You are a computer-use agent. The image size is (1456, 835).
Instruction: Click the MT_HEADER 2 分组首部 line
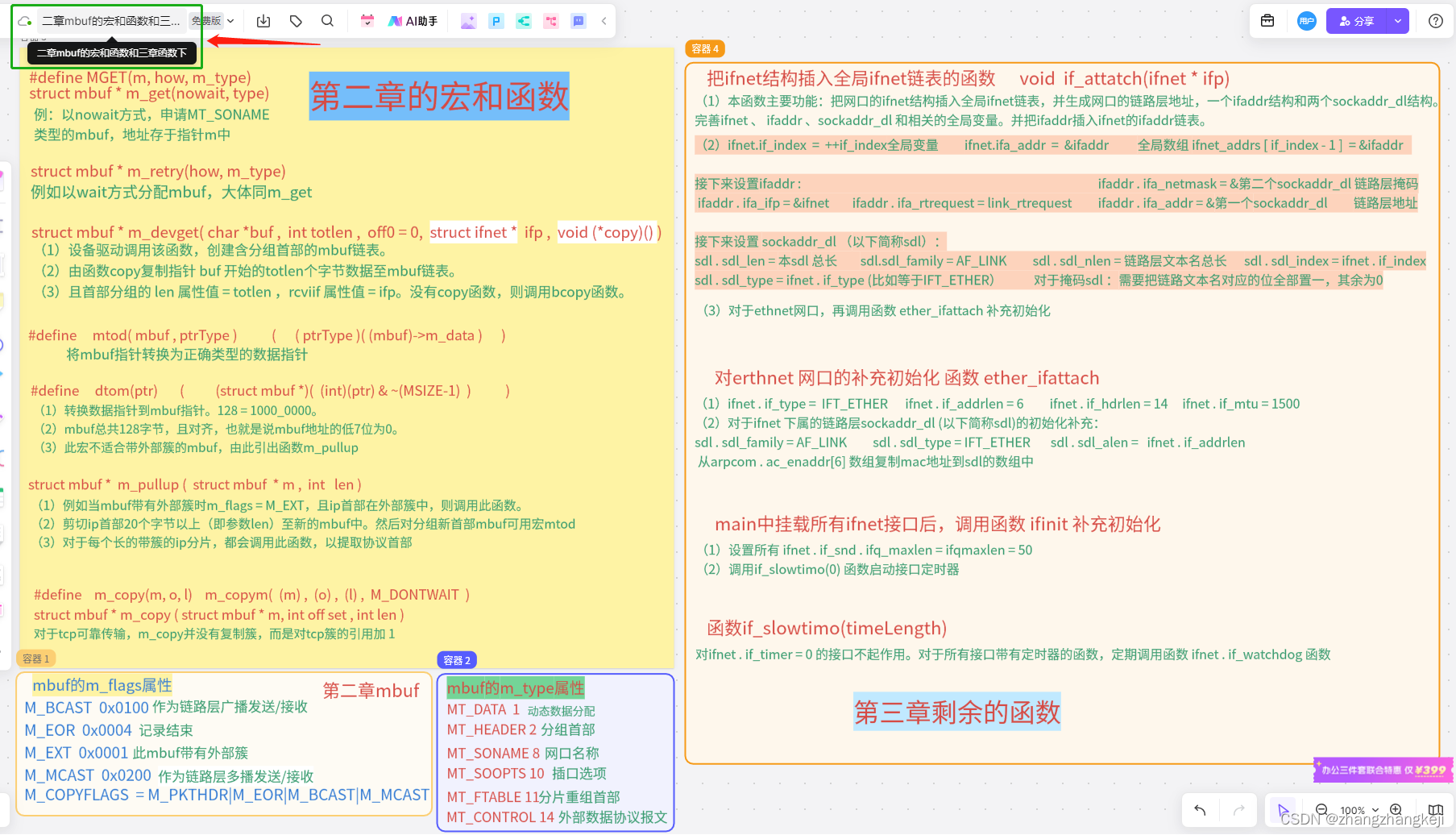coord(521,729)
